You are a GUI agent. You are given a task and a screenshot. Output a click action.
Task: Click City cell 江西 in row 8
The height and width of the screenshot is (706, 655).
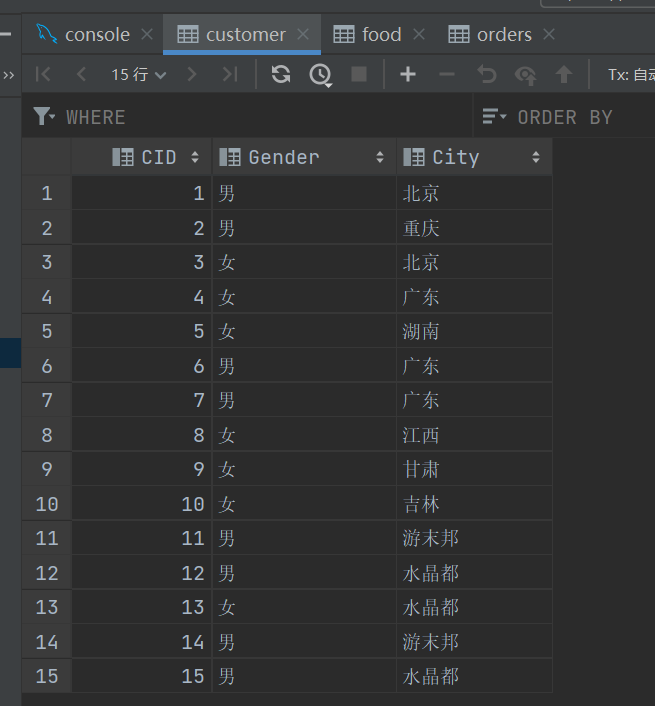[474, 435]
